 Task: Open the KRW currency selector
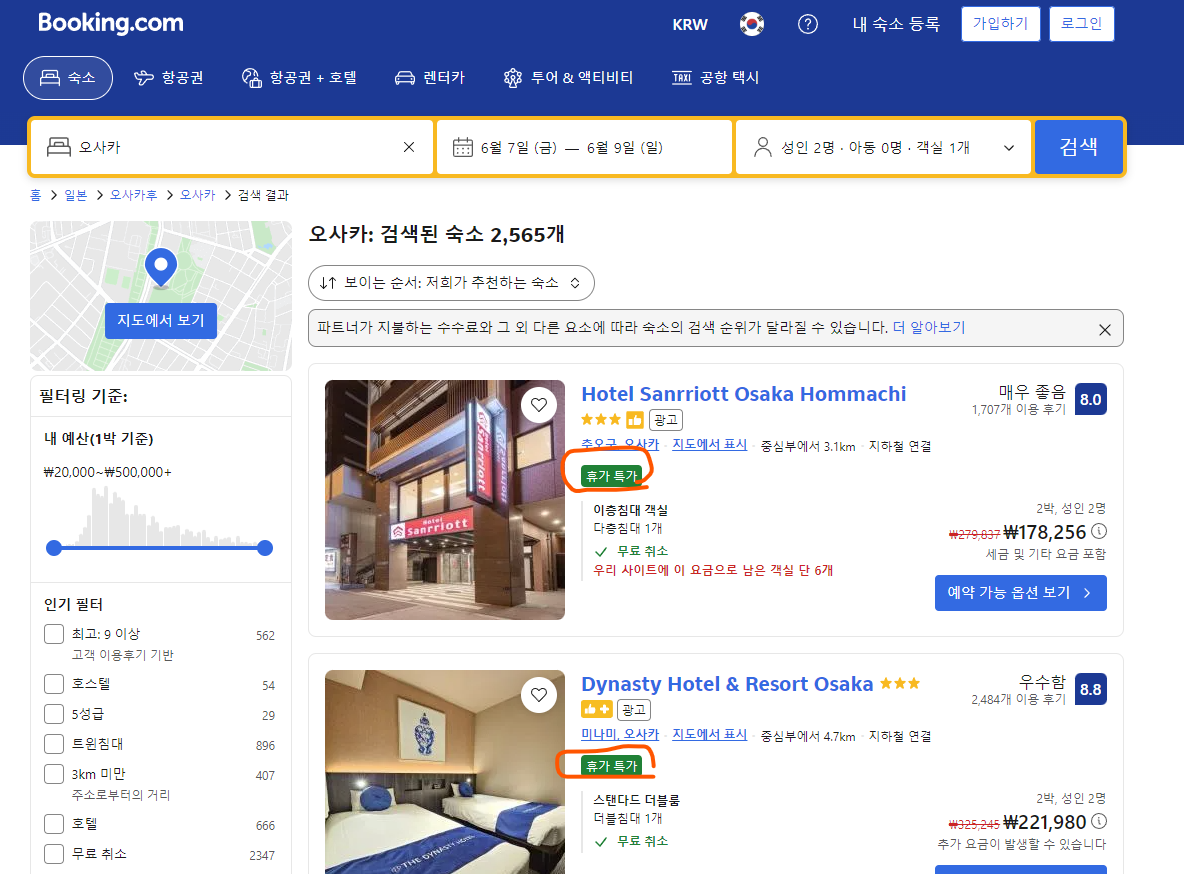tap(690, 25)
